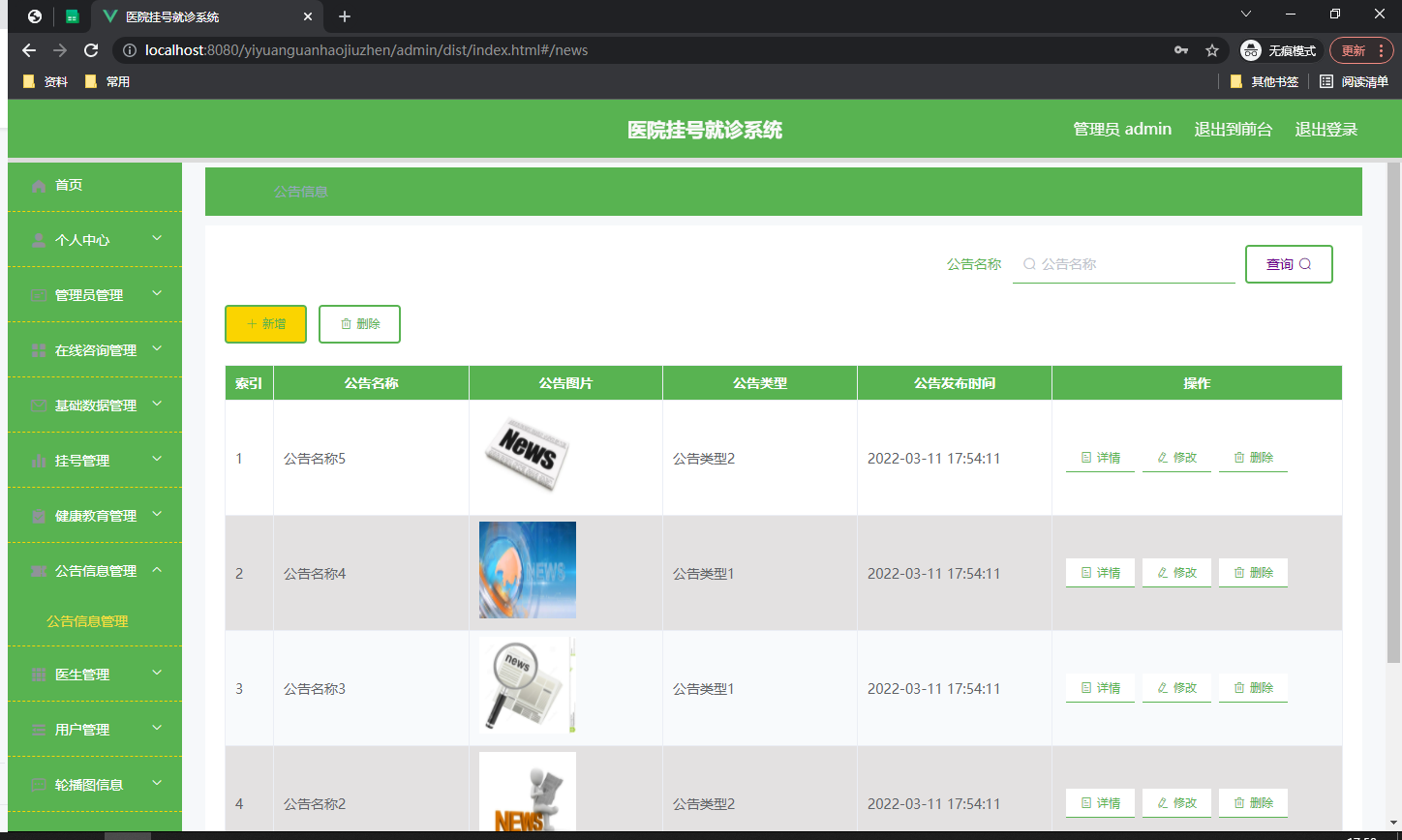Screen dimensions: 1402x840
Task: Click the home icon beside 首页
Action: click(x=39, y=186)
